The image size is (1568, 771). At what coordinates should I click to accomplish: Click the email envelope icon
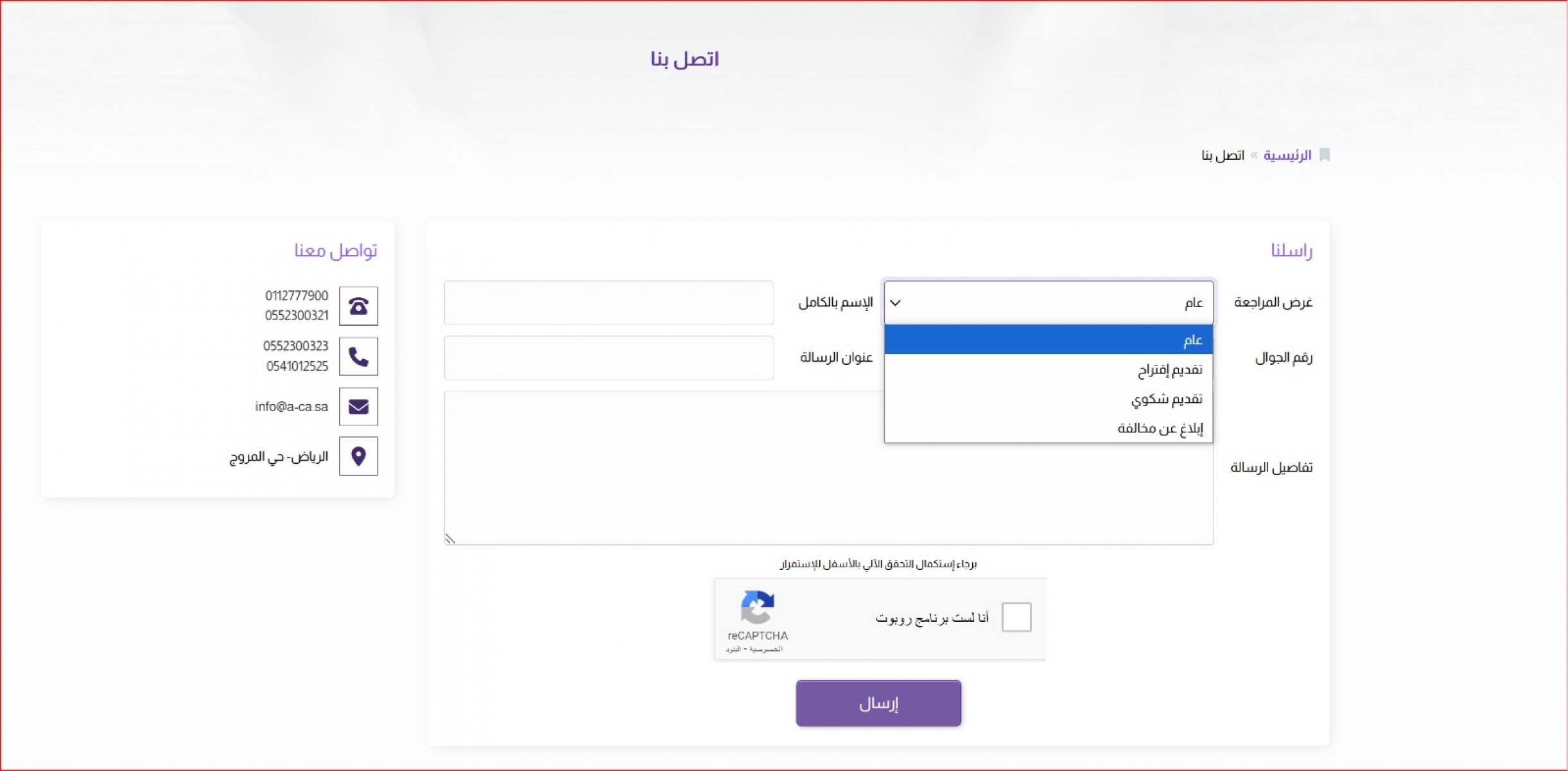358,407
